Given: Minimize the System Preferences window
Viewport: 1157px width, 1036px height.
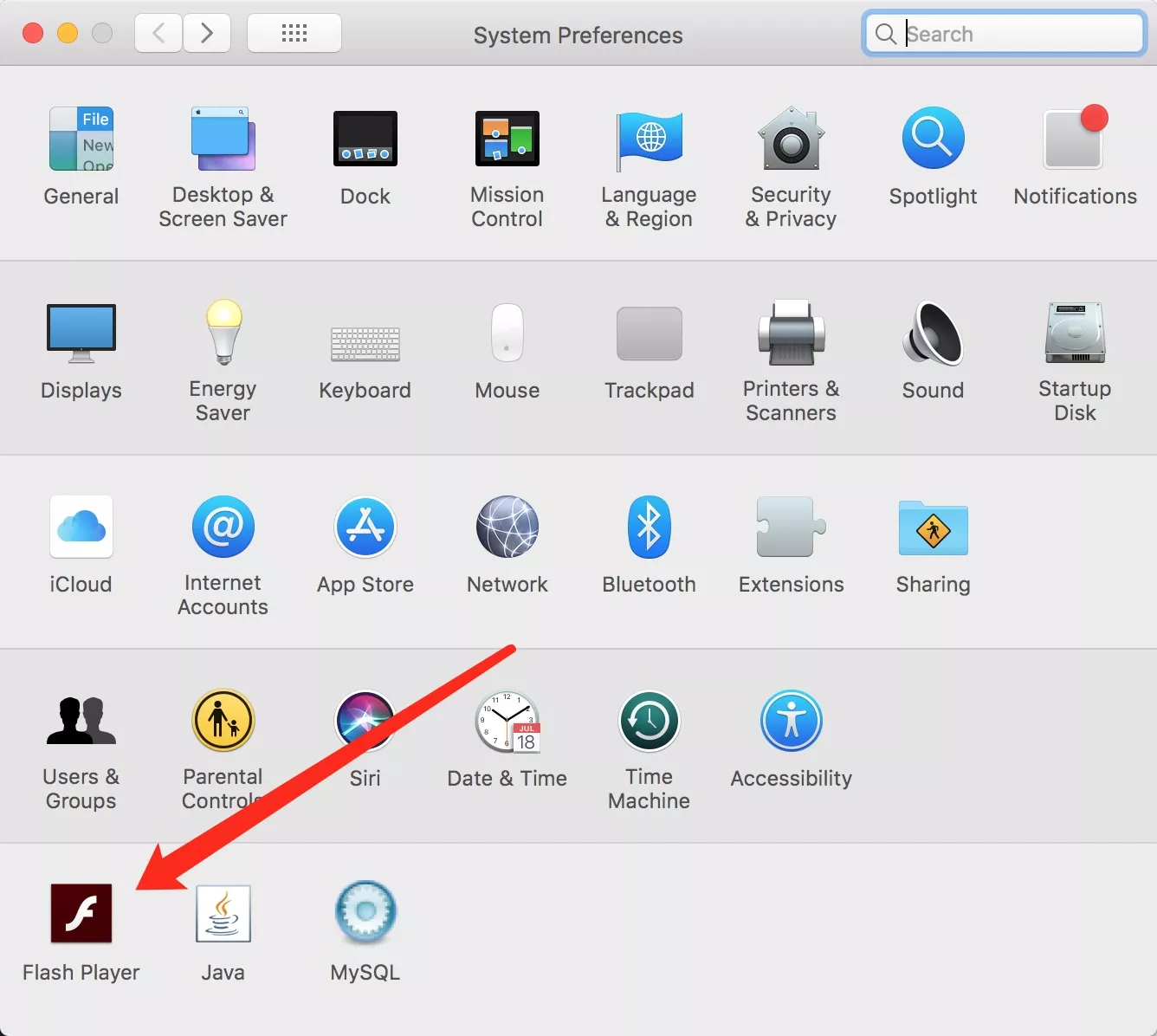Looking at the screenshot, I should 68,33.
